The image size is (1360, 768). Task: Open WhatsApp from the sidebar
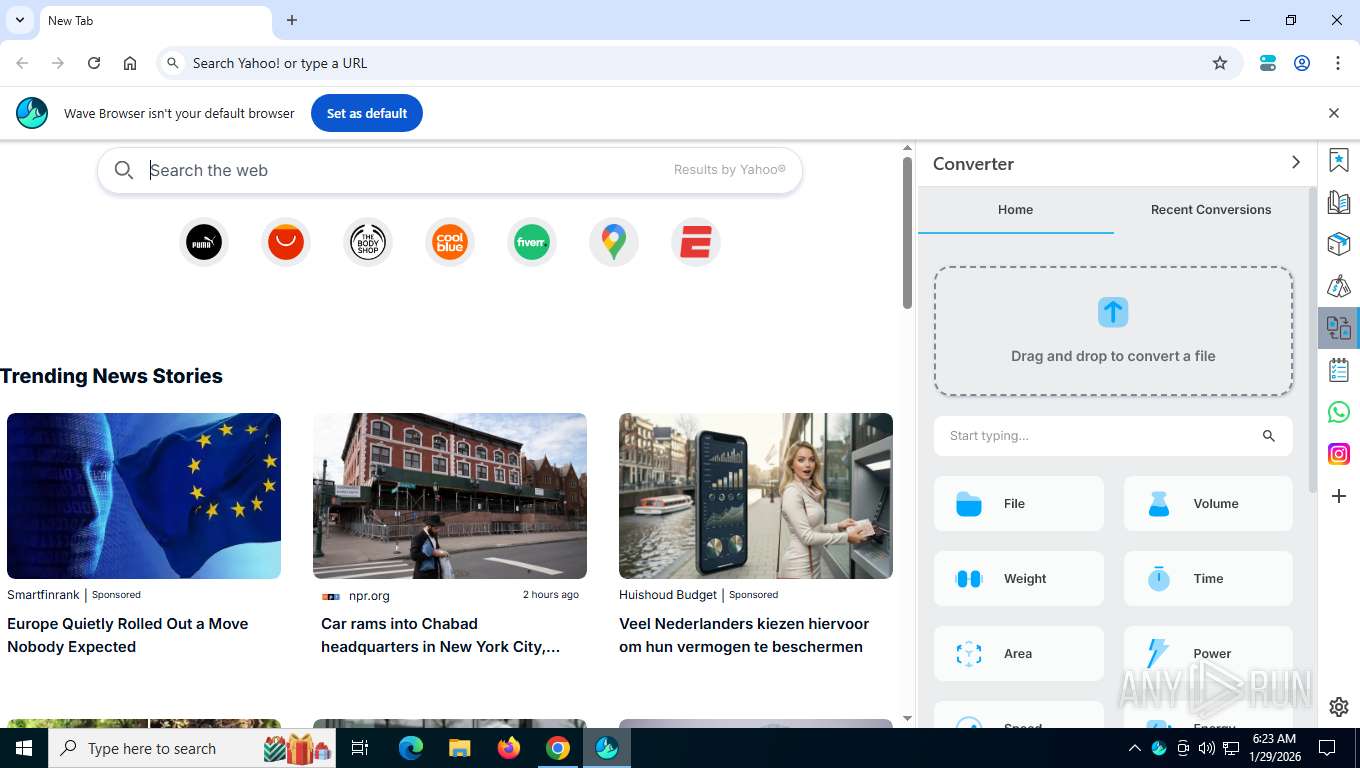click(x=1339, y=412)
